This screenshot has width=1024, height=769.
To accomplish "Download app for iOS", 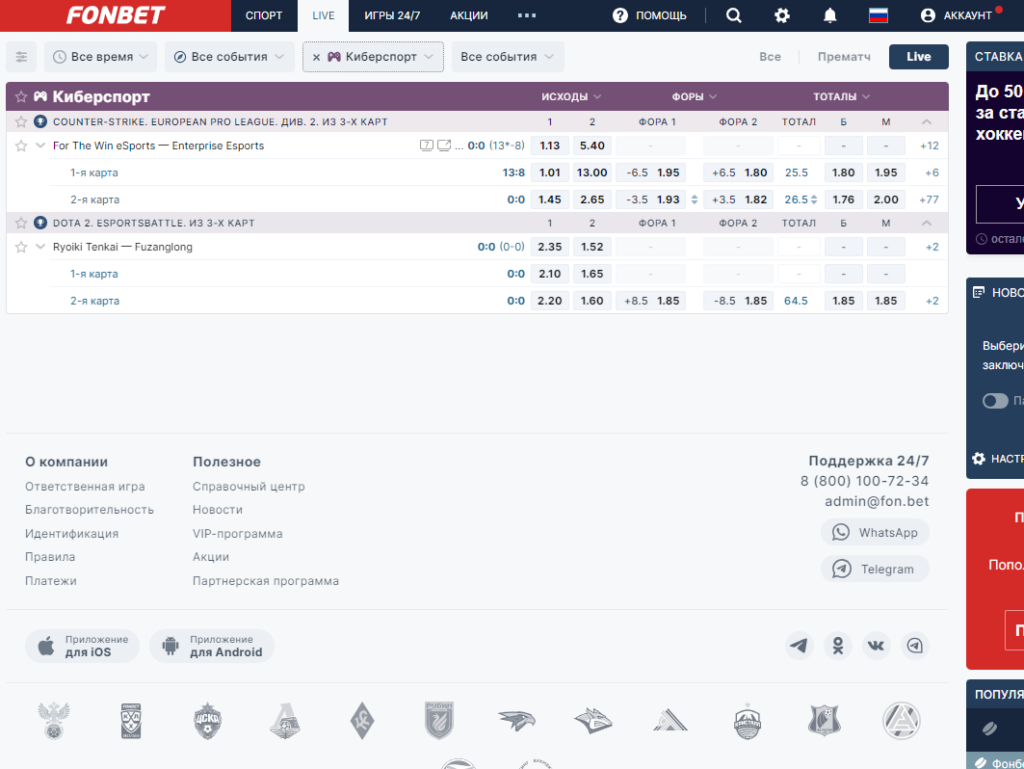I will 82,646.
